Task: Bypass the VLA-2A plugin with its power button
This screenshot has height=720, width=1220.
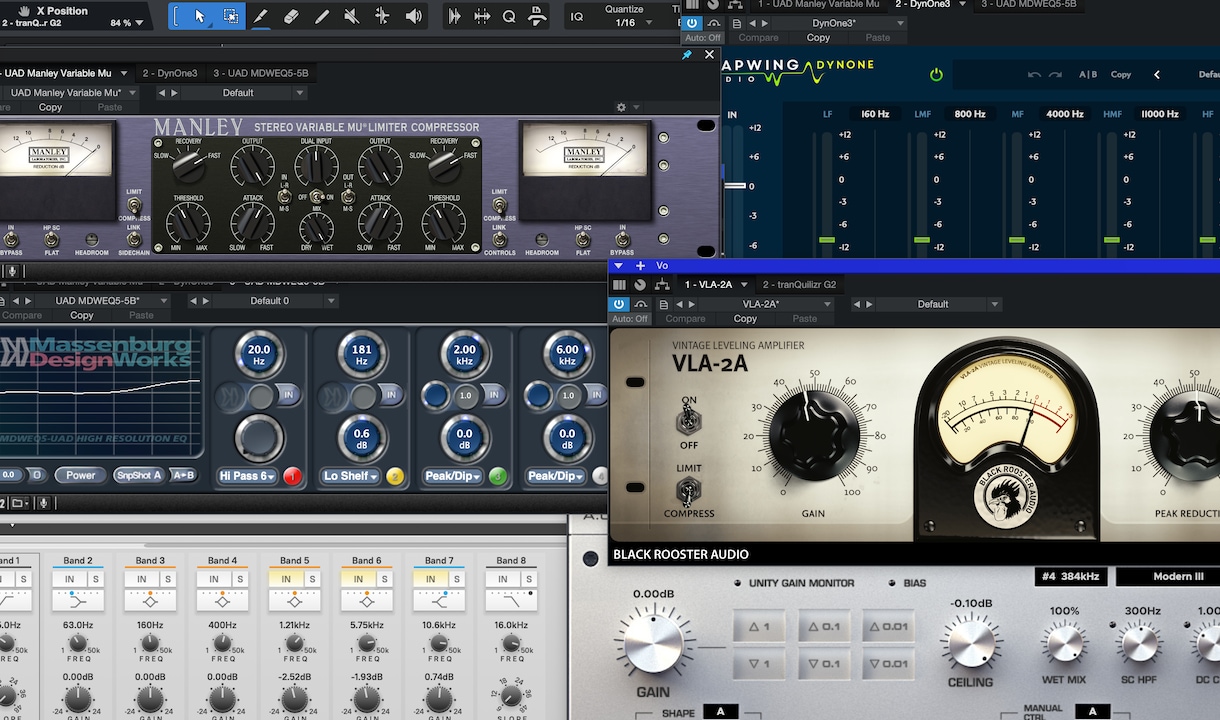Action: coord(619,304)
